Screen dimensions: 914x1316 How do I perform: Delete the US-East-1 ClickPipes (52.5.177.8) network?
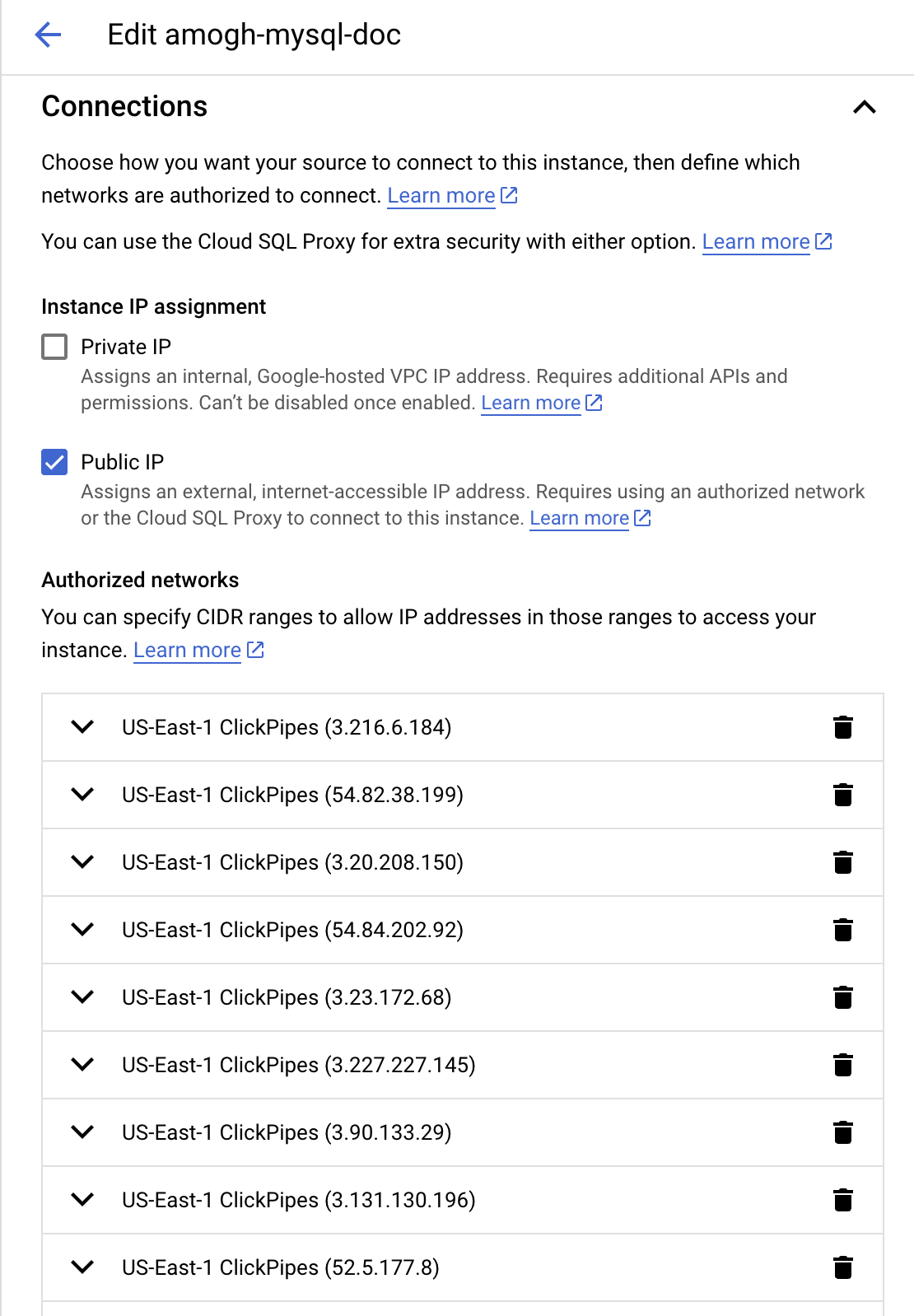click(844, 1267)
